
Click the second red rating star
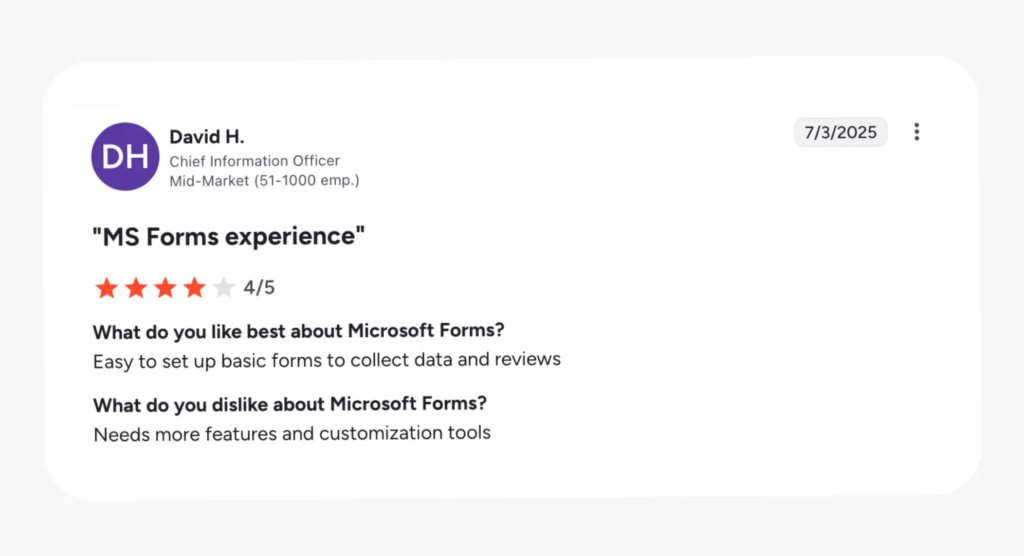pos(136,289)
